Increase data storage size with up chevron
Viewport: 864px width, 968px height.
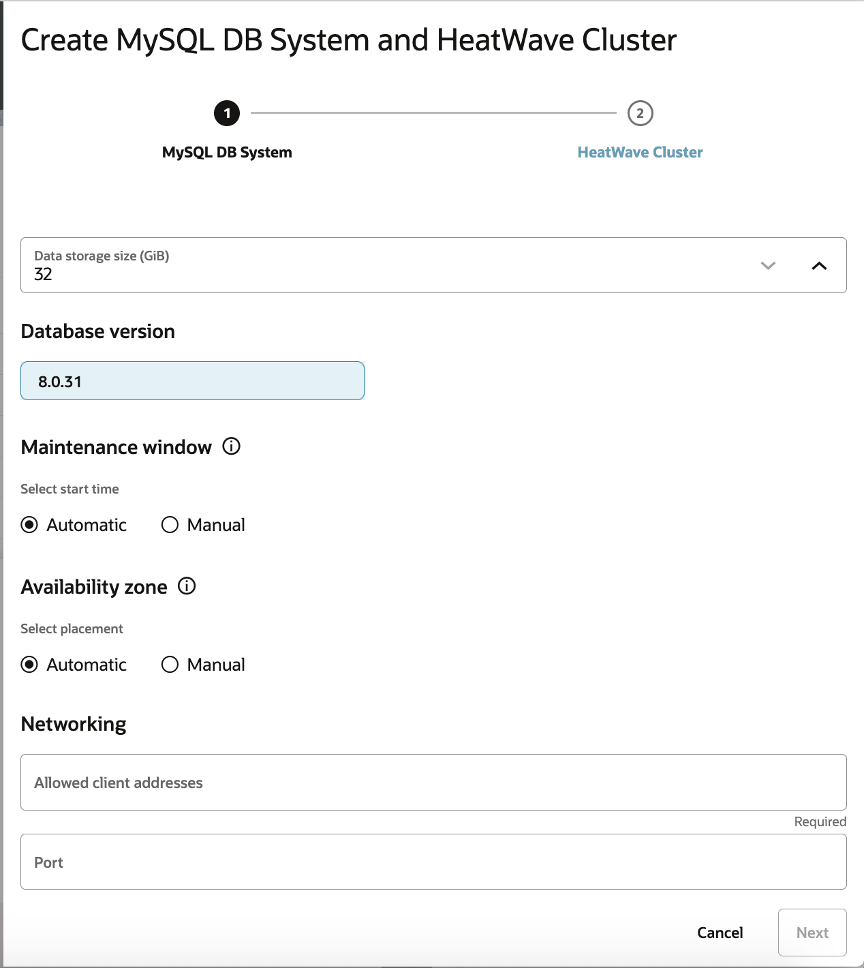click(x=819, y=265)
